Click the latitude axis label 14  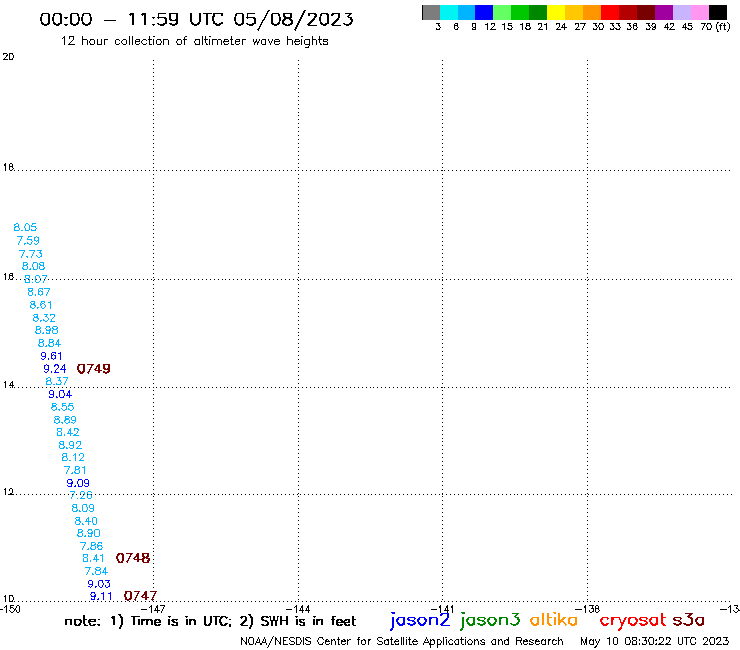pos(8,385)
